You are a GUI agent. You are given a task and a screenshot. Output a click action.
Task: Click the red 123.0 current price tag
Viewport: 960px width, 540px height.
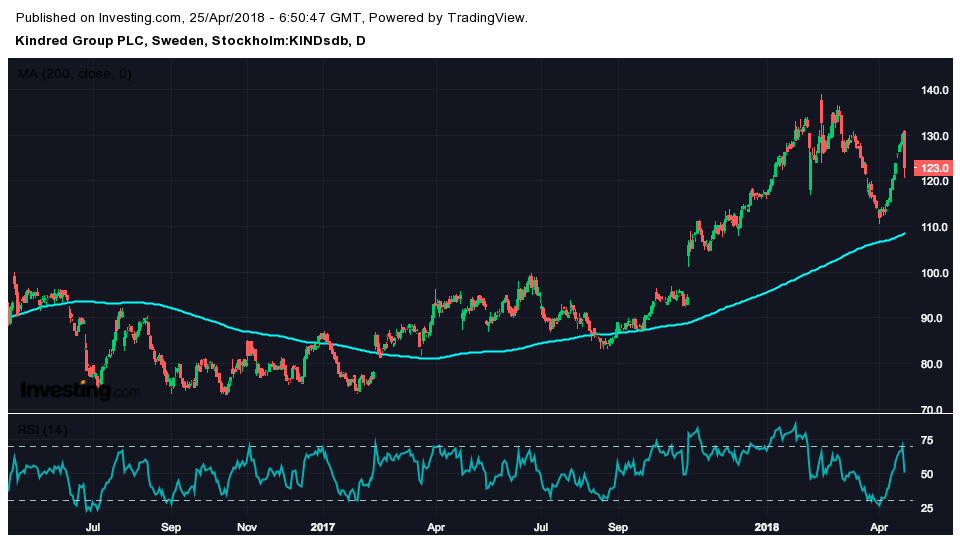[934, 168]
